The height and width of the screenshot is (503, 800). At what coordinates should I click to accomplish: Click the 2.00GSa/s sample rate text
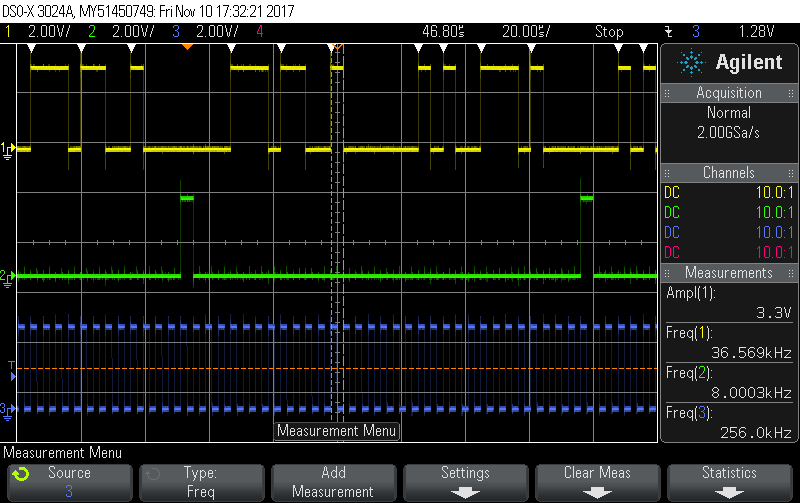(729, 133)
